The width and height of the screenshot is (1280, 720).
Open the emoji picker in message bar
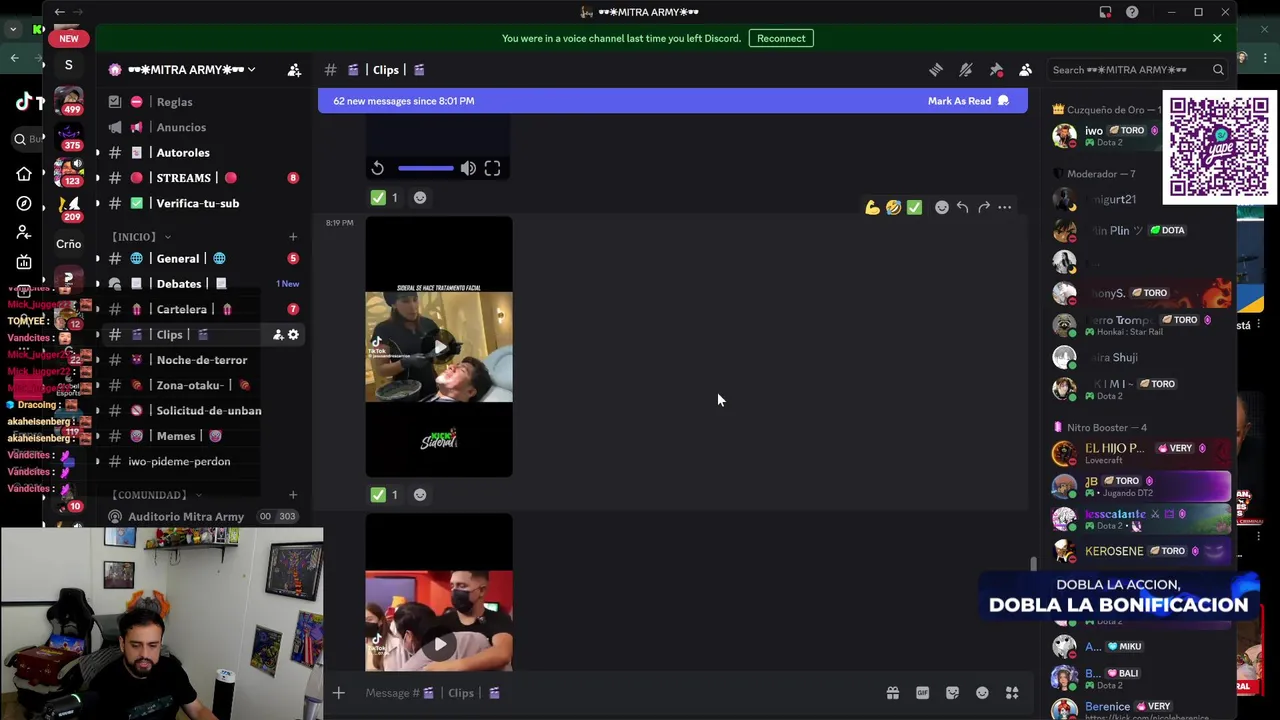(982, 693)
